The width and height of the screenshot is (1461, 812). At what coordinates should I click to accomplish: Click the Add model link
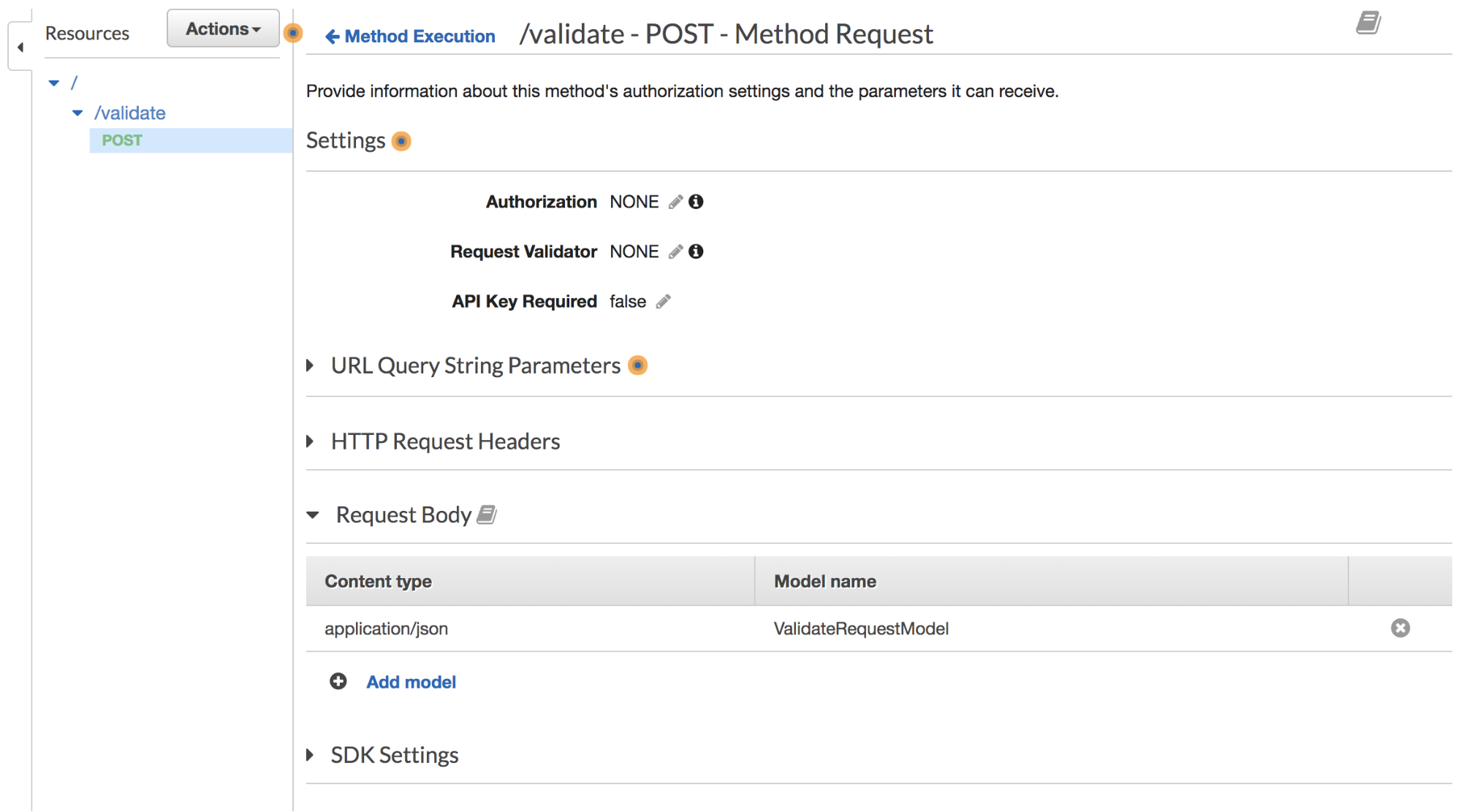411,682
